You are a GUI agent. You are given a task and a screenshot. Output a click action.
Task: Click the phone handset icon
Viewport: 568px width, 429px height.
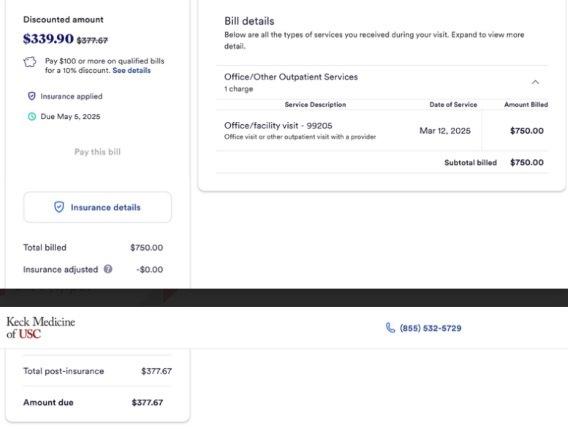click(x=390, y=328)
